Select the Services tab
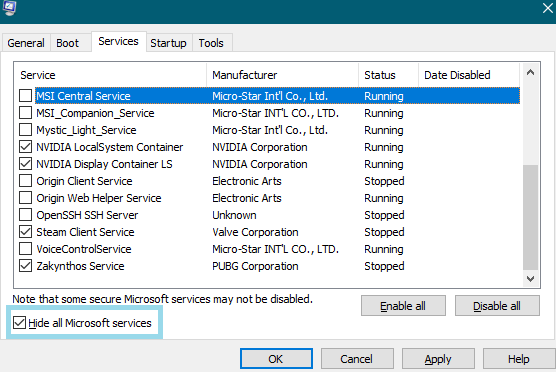 (x=118, y=41)
